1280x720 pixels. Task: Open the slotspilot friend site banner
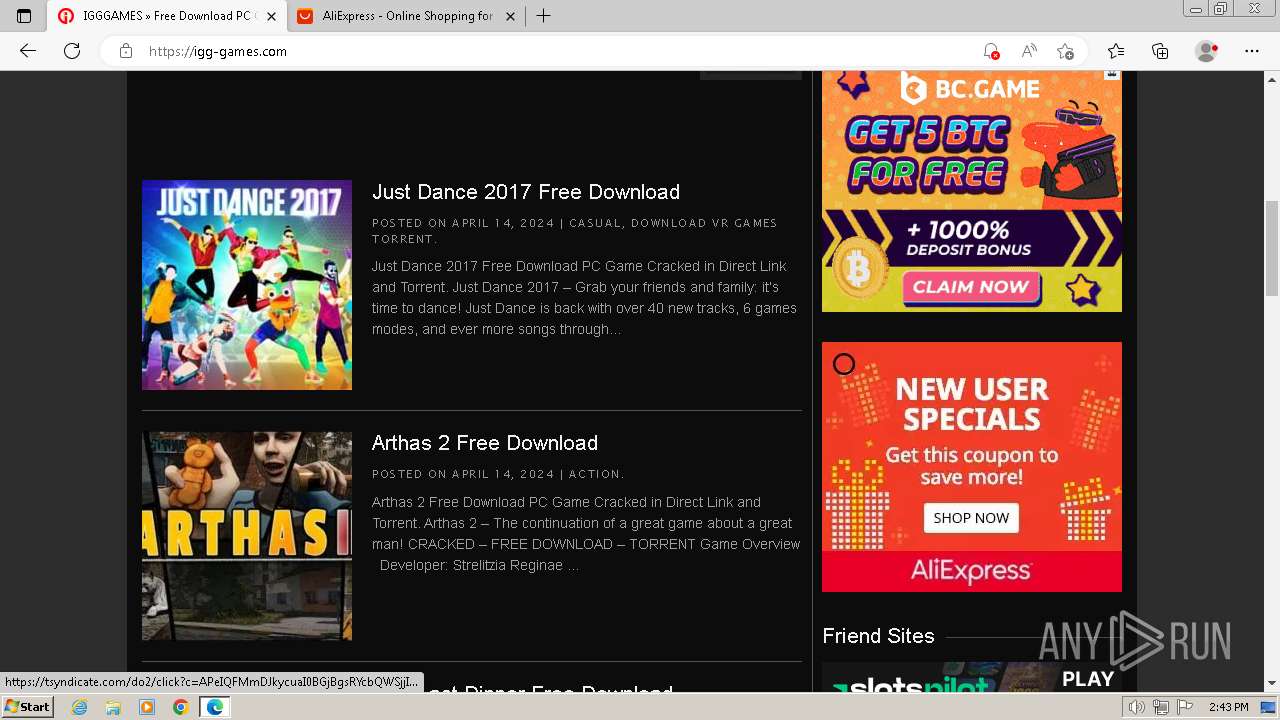click(x=972, y=677)
